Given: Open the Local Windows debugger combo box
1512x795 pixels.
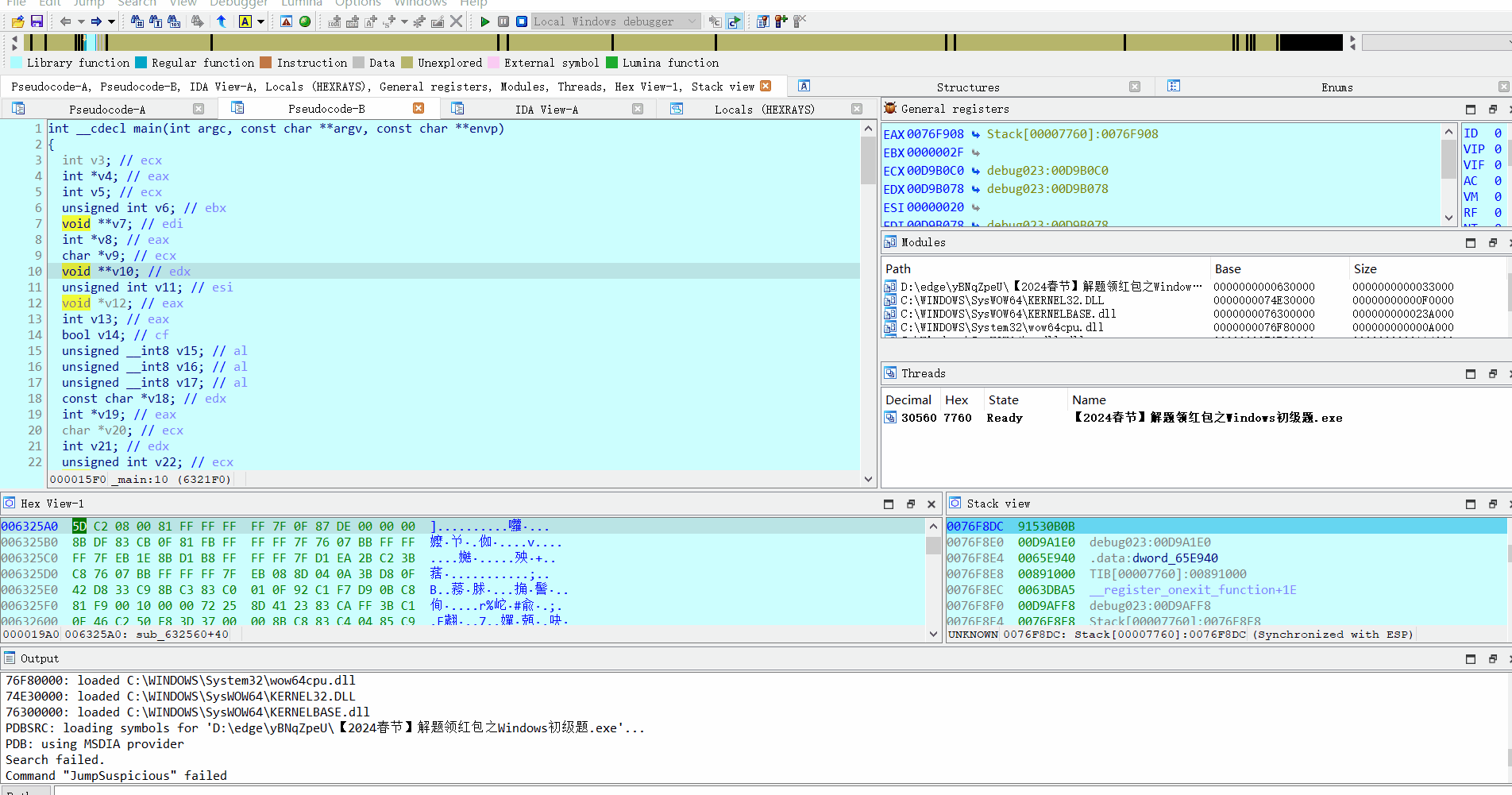Looking at the screenshot, I should tap(616, 21).
